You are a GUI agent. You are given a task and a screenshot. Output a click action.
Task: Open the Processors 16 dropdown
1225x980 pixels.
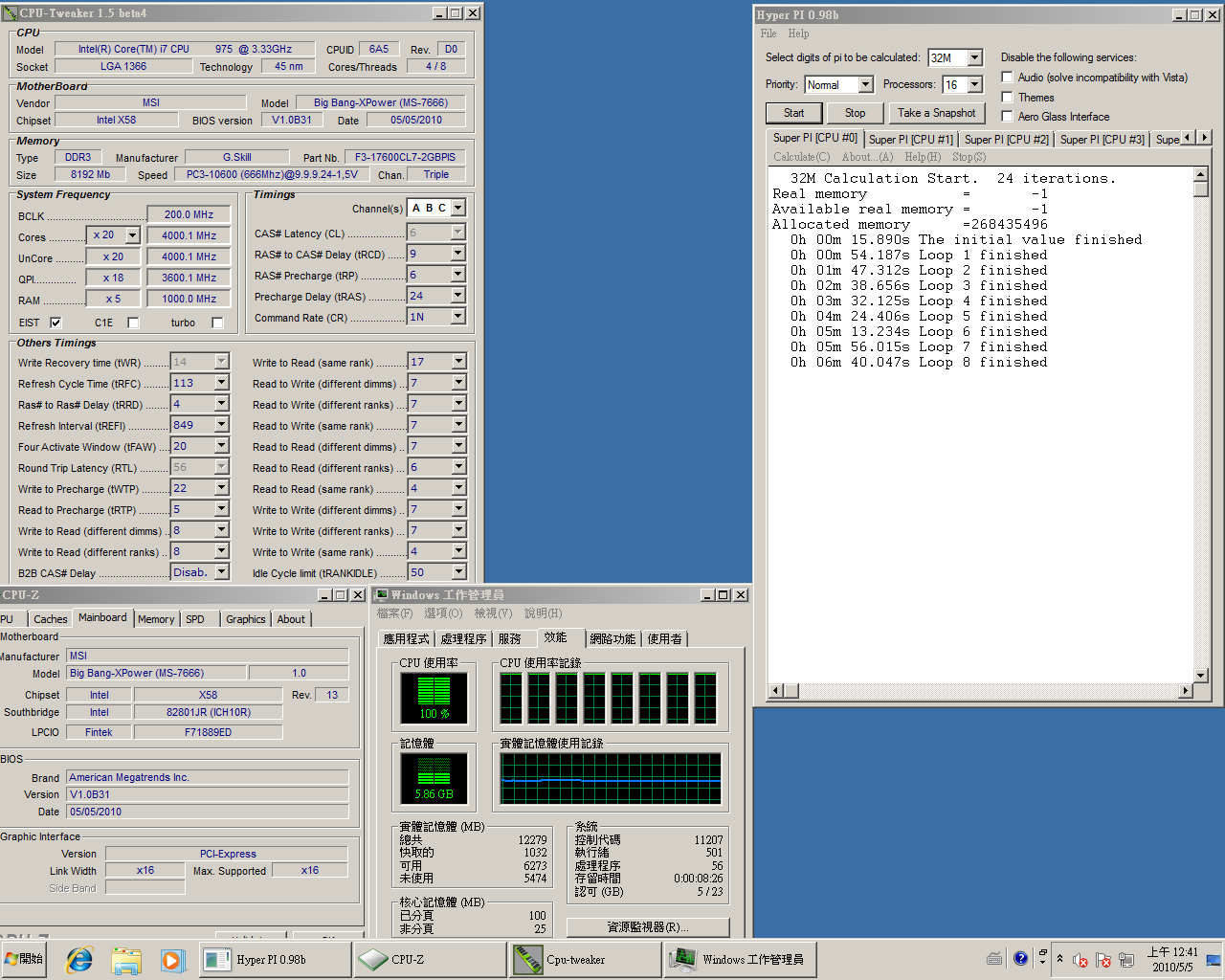point(974,84)
